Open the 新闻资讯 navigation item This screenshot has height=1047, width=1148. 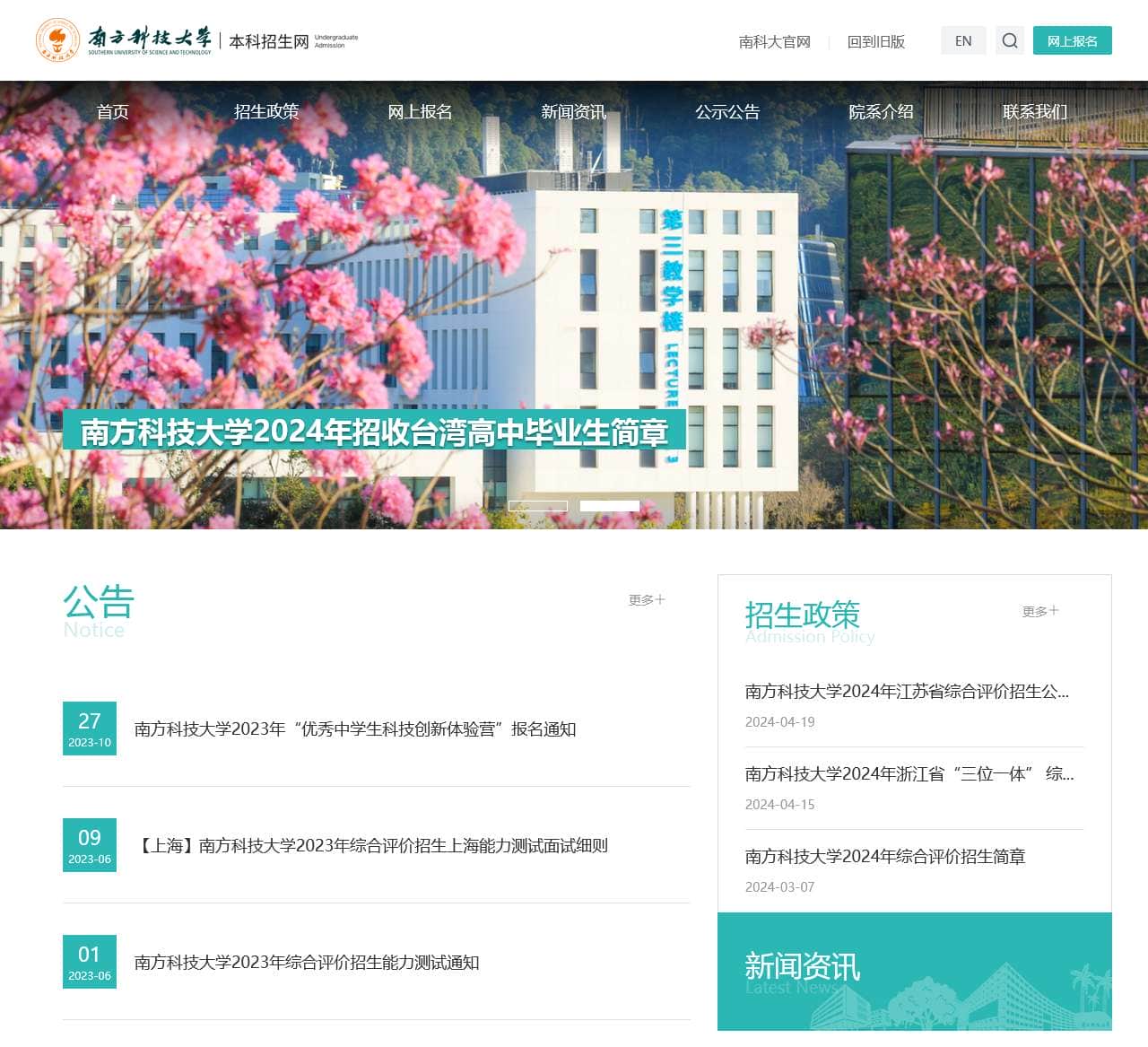click(573, 112)
